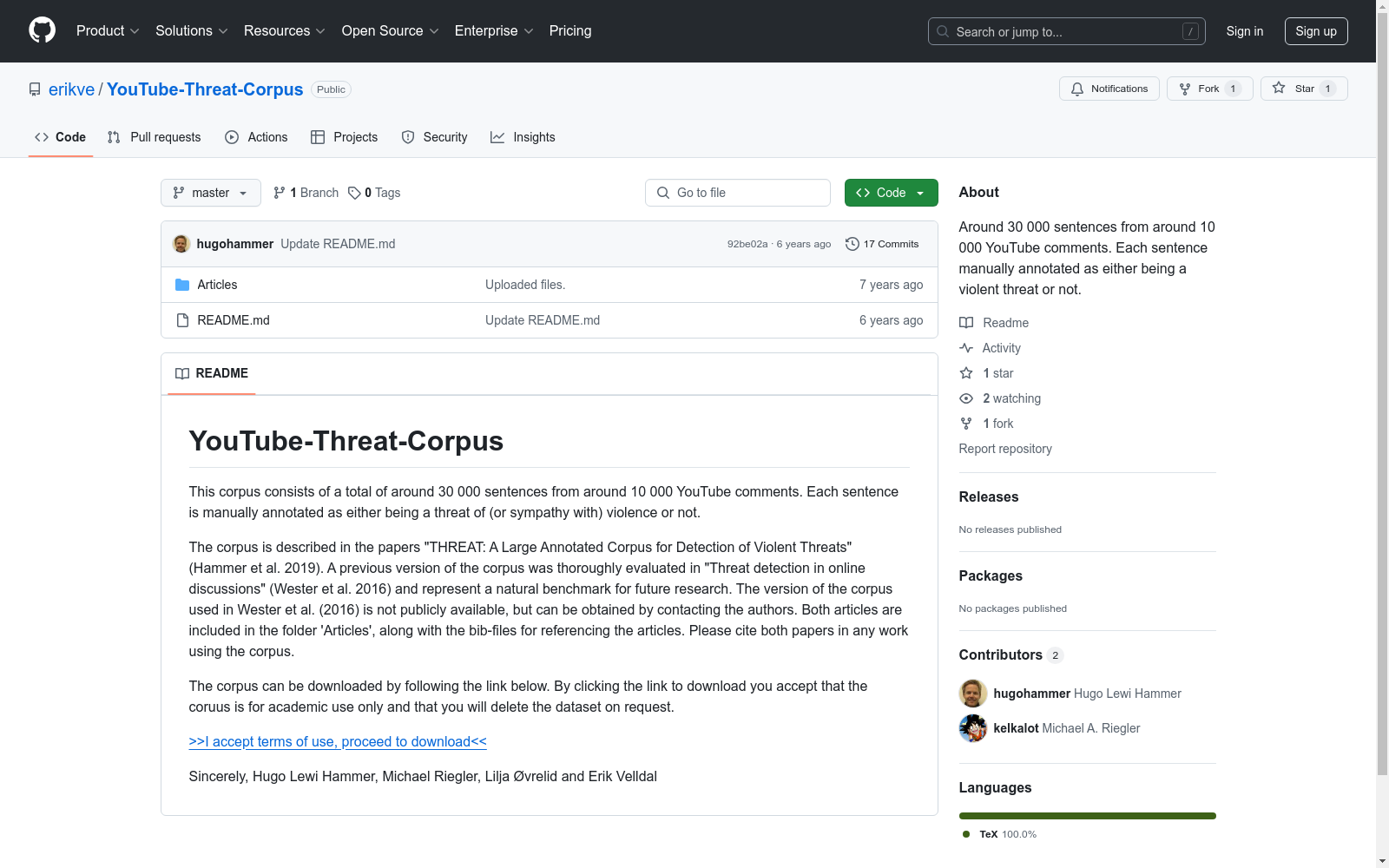Image resolution: width=1389 pixels, height=868 pixels.
Task: Open Update README.md commit in file row
Action: (x=543, y=320)
